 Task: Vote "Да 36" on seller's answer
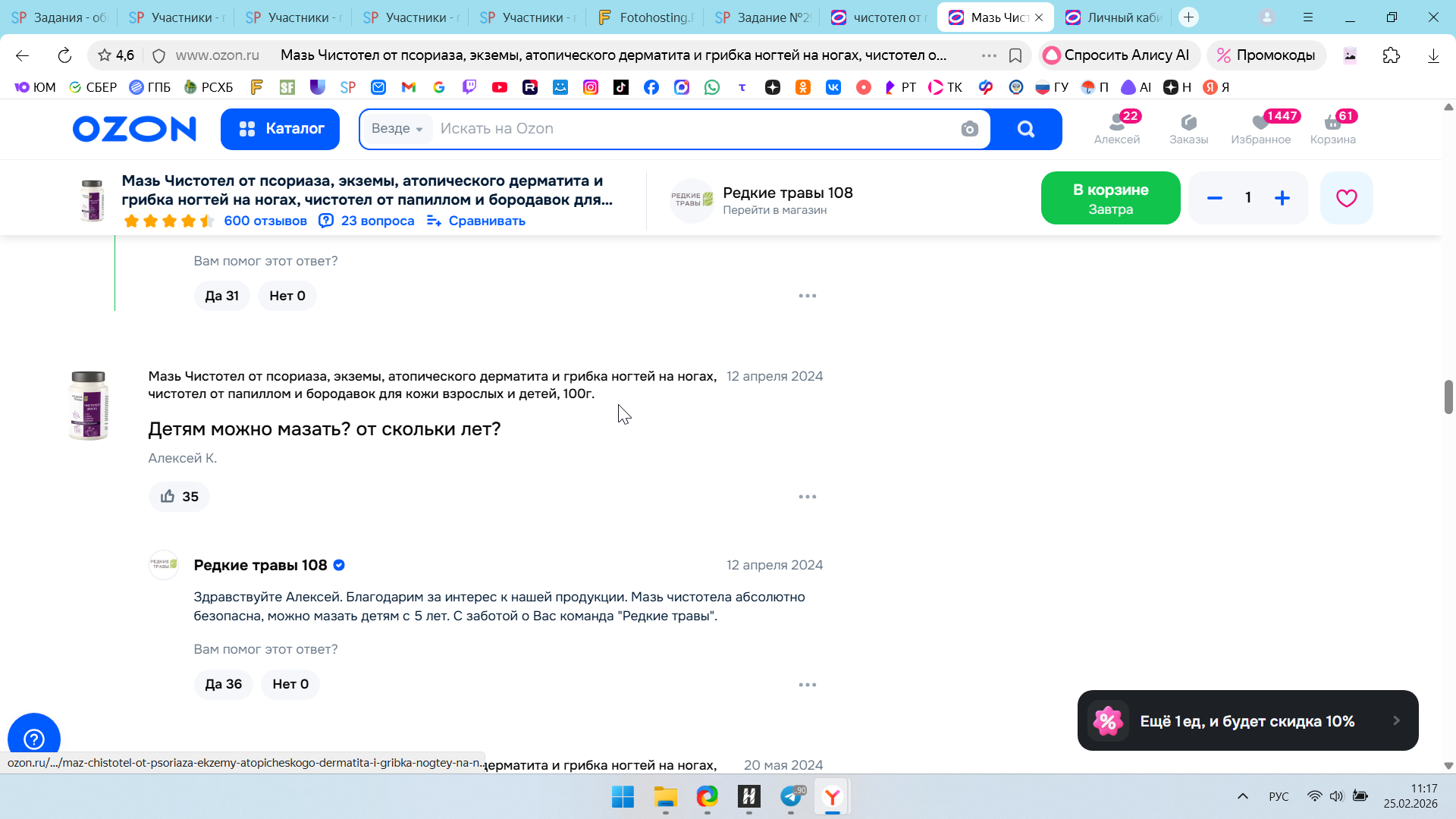(x=223, y=684)
